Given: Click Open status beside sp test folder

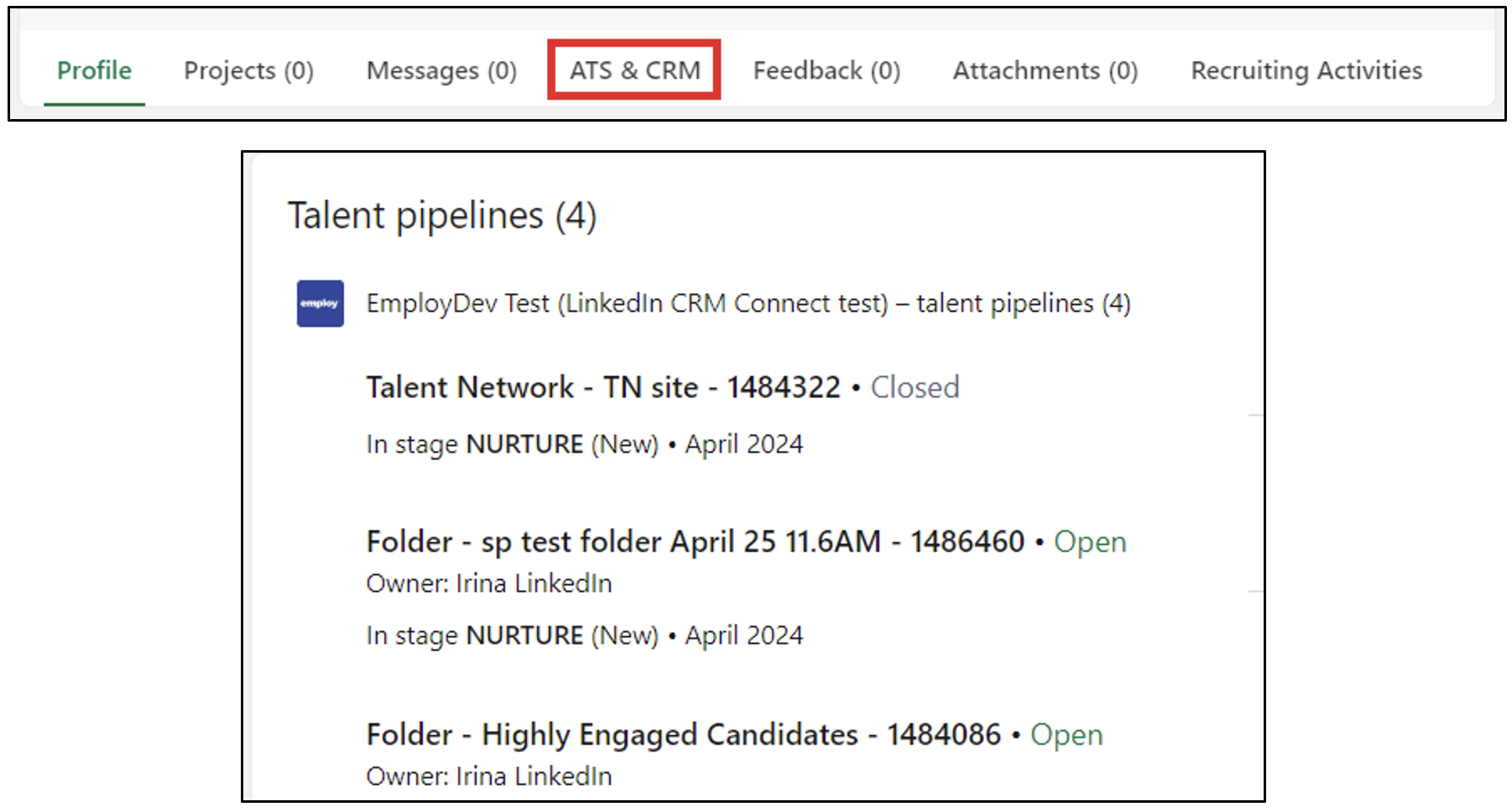Looking at the screenshot, I should (x=1090, y=543).
